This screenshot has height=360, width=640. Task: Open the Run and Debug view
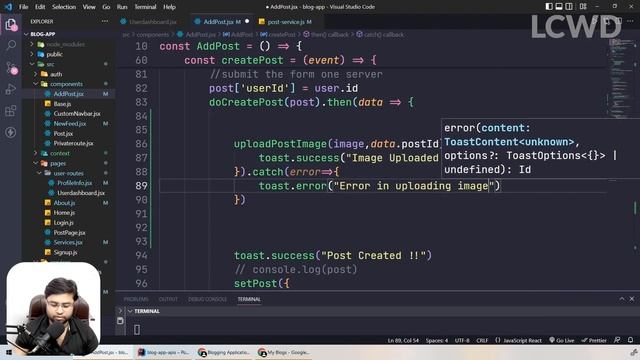(11, 89)
